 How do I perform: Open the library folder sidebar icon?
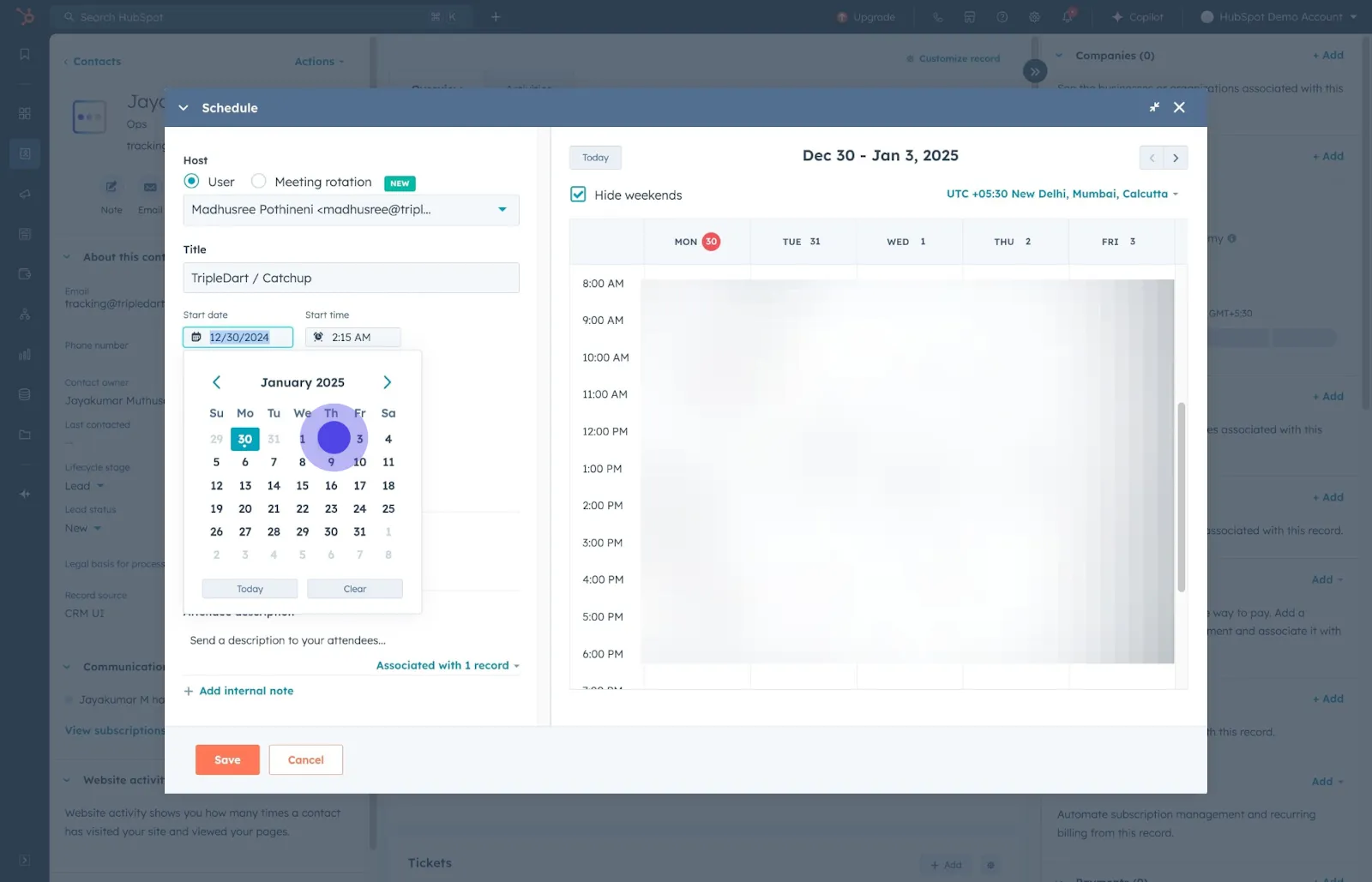click(x=25, y=435)
